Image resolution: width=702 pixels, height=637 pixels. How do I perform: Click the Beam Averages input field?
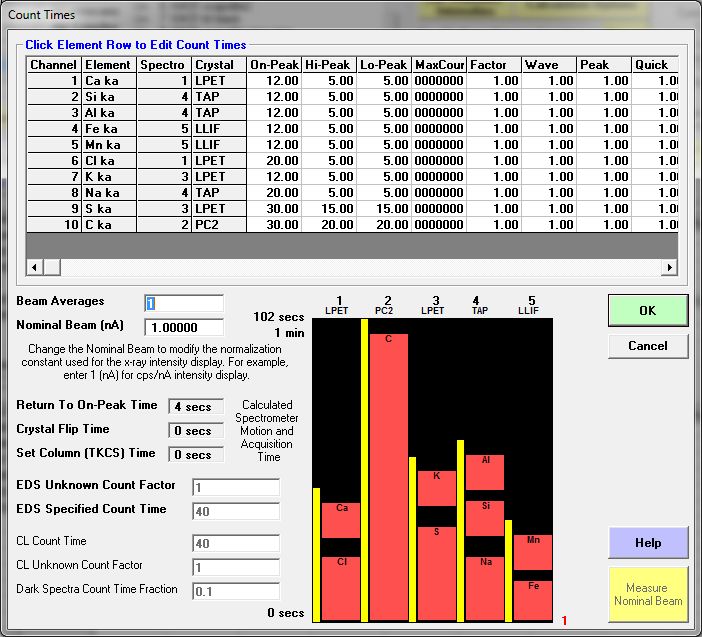pyautogui.click(x=184, y=303)
